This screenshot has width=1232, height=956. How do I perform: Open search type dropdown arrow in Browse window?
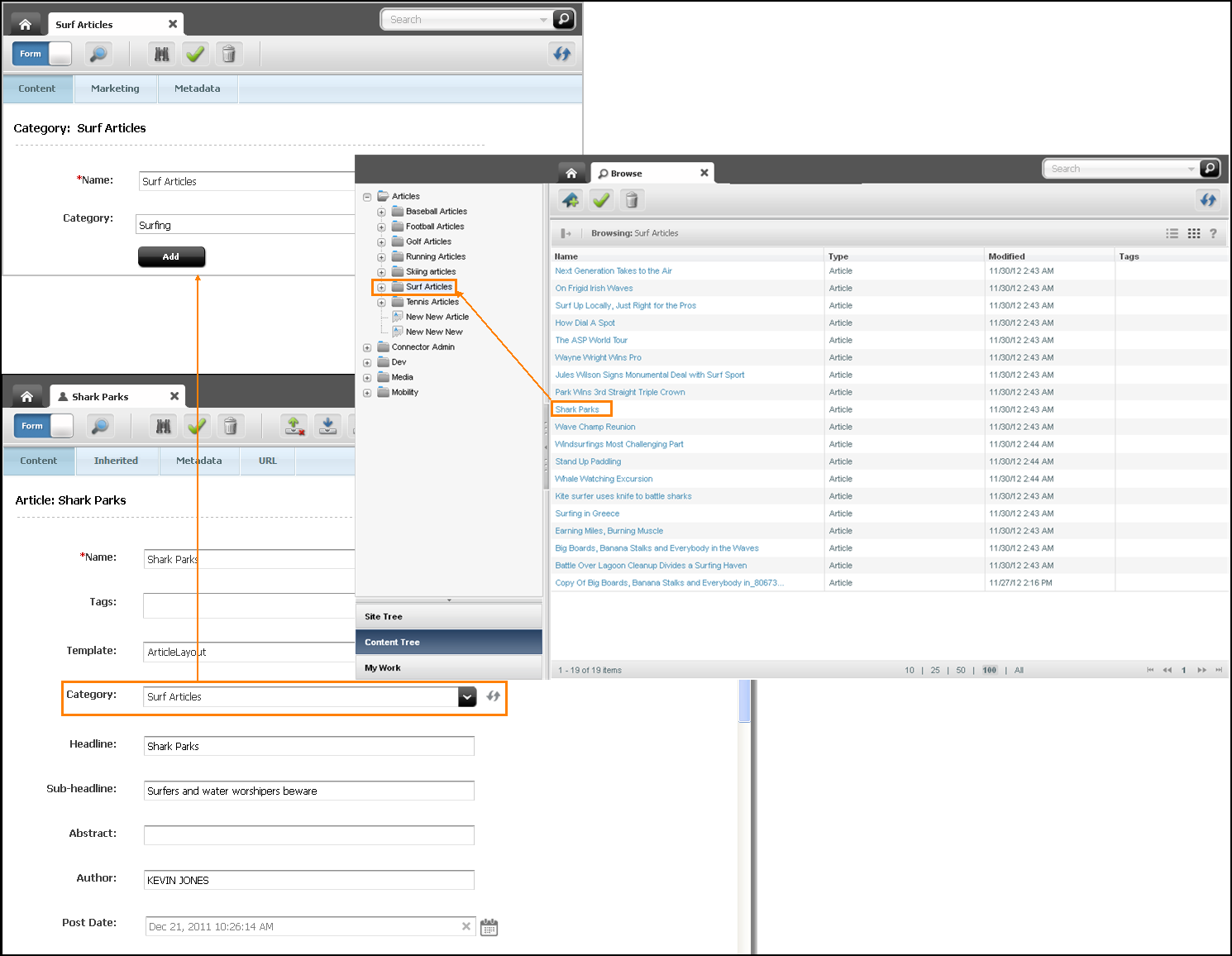tap(1191, 169)
